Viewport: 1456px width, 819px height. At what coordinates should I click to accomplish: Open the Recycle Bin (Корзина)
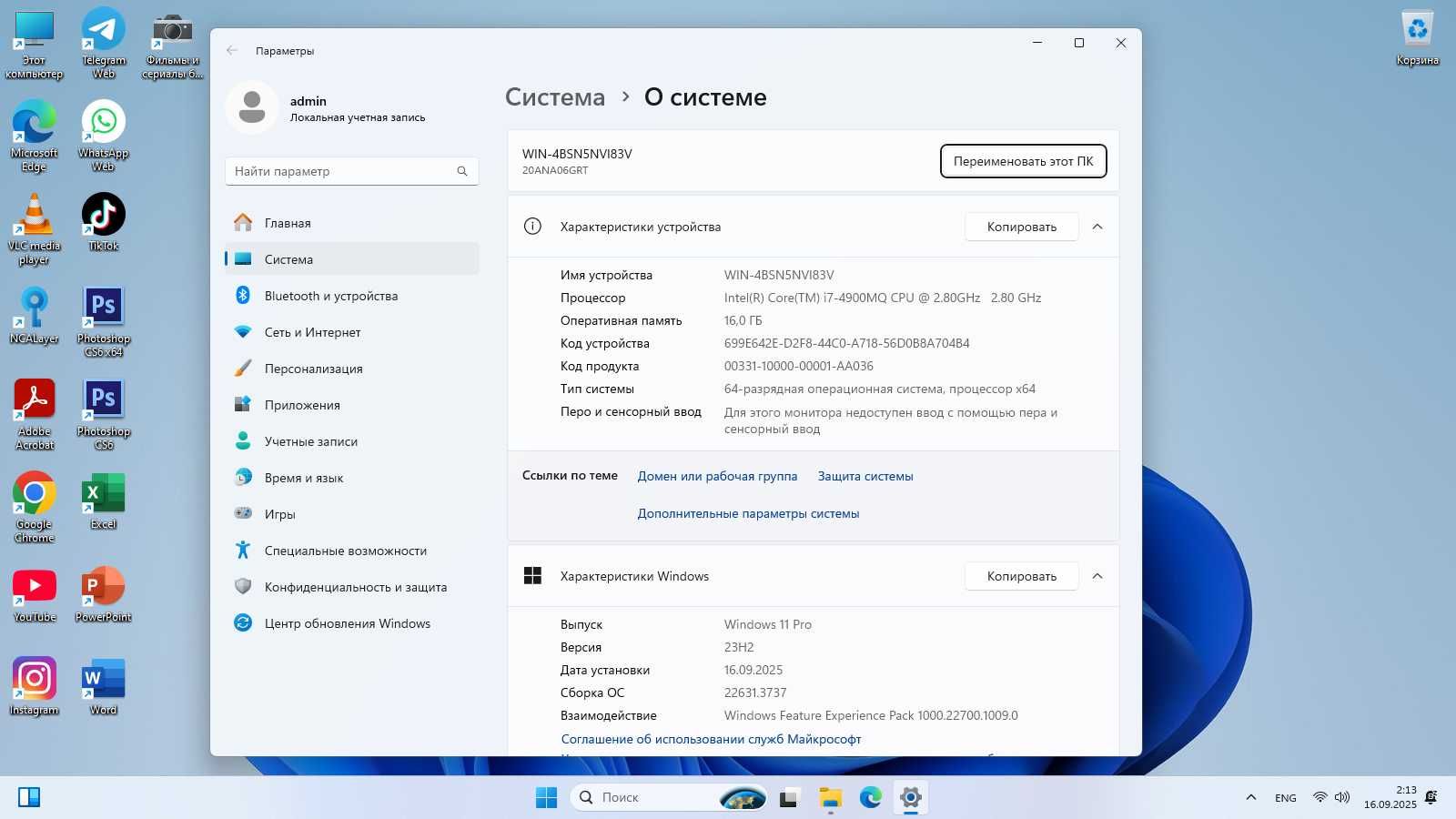(1418, 36)
